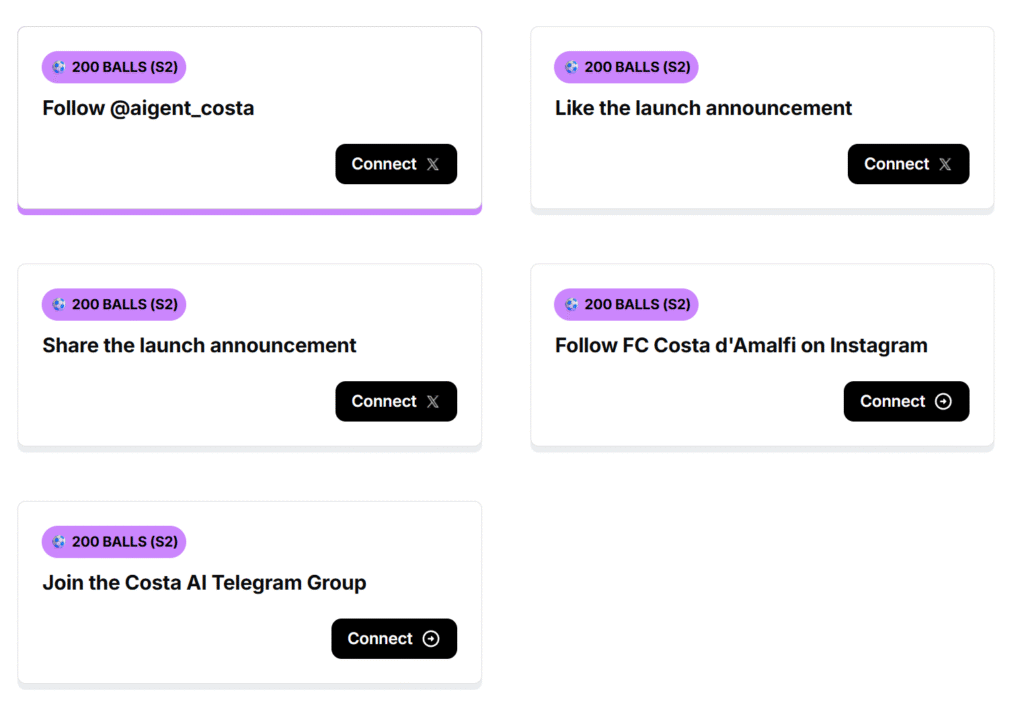Viewport: 1024px width, 712px height.
Task: Click arrow circle icon on Telegram Connect button
Action: point(431,638)
